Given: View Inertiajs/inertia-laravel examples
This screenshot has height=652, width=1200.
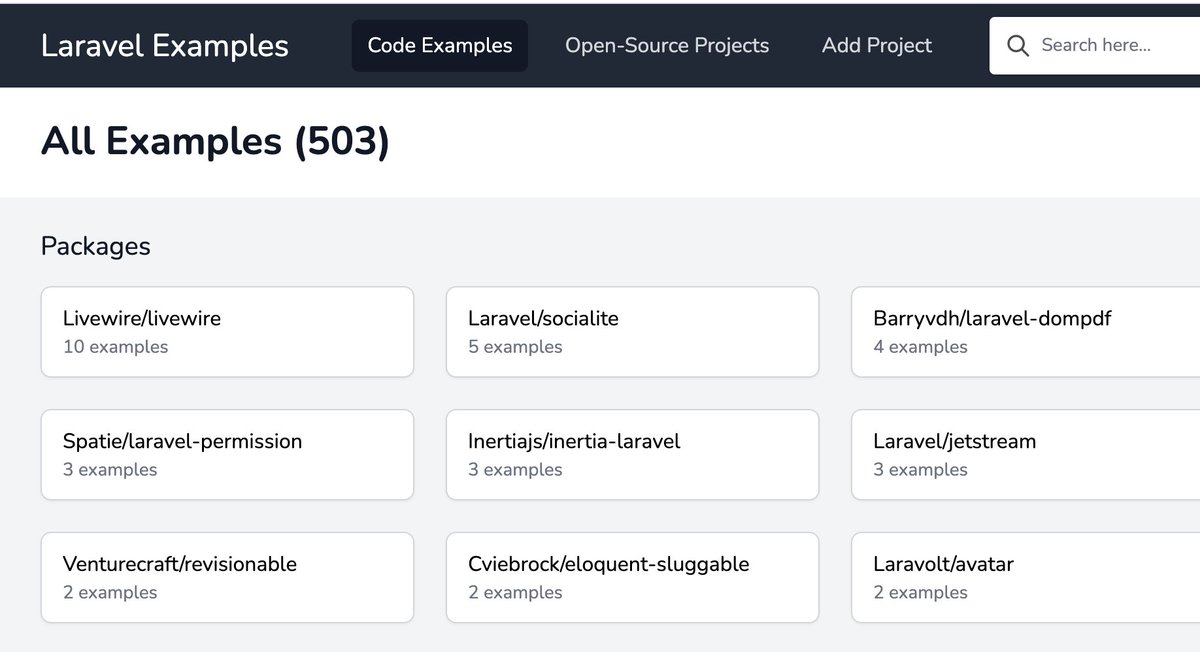Looking at the screenshot, I should coord(632,455).
